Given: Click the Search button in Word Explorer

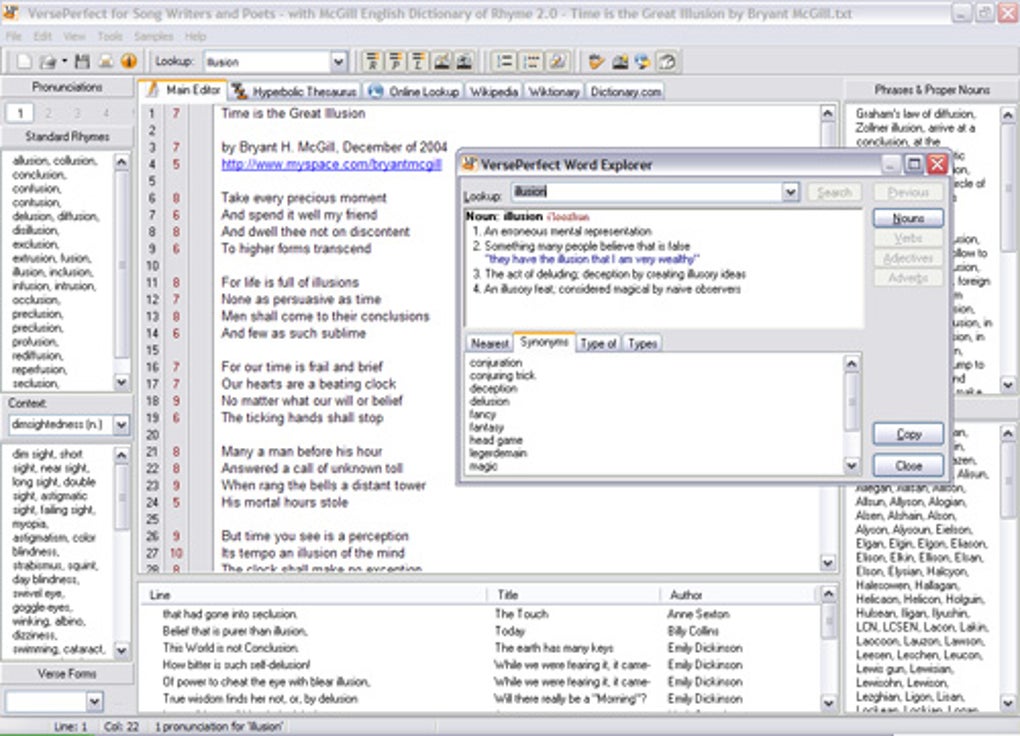Looking at the screenshot, I should click(x=834, y=192).
